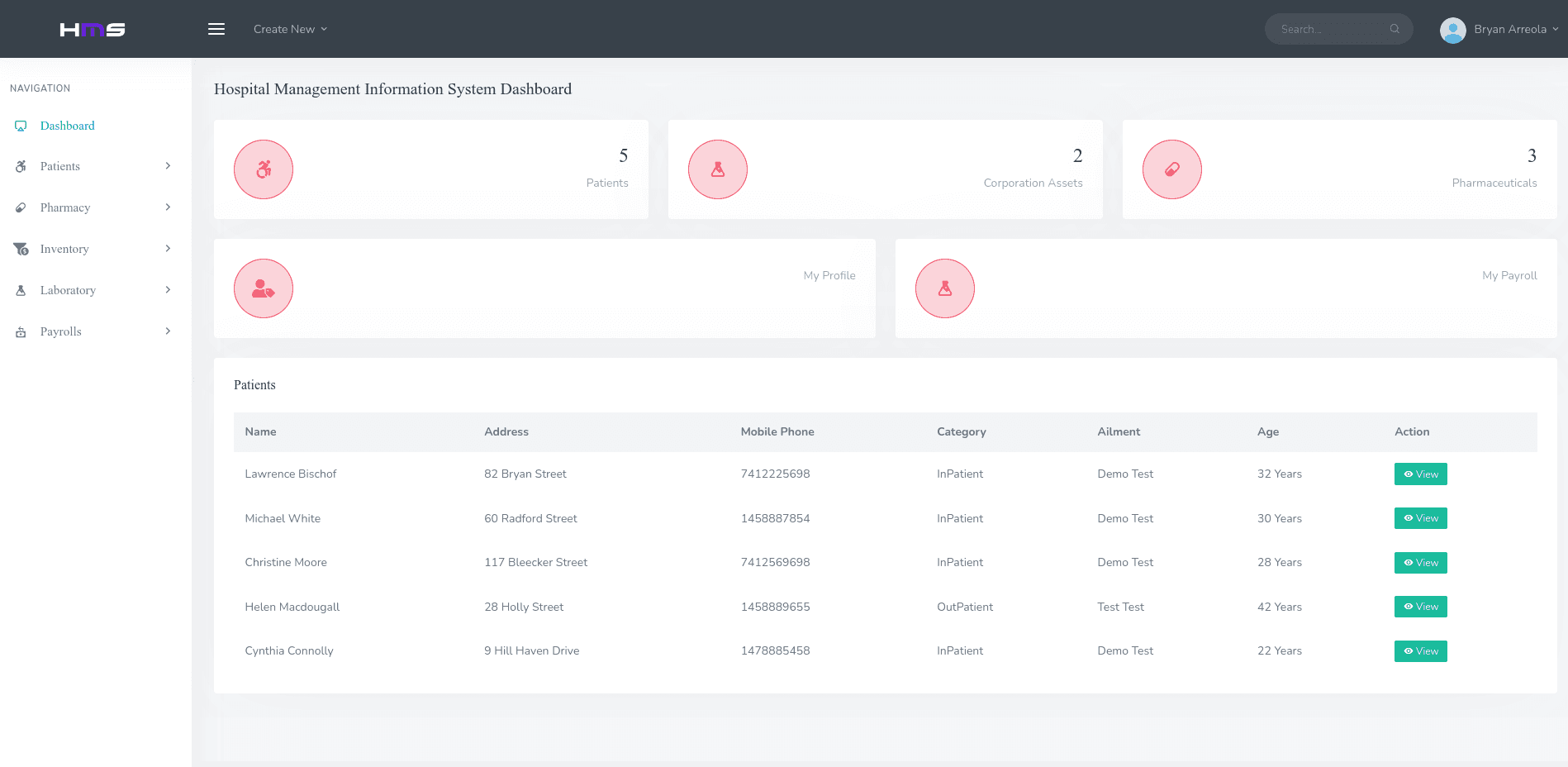Open the hamburger navigation menu
1568x767 pixels.
pyautogui.click(x=216, y=29)
